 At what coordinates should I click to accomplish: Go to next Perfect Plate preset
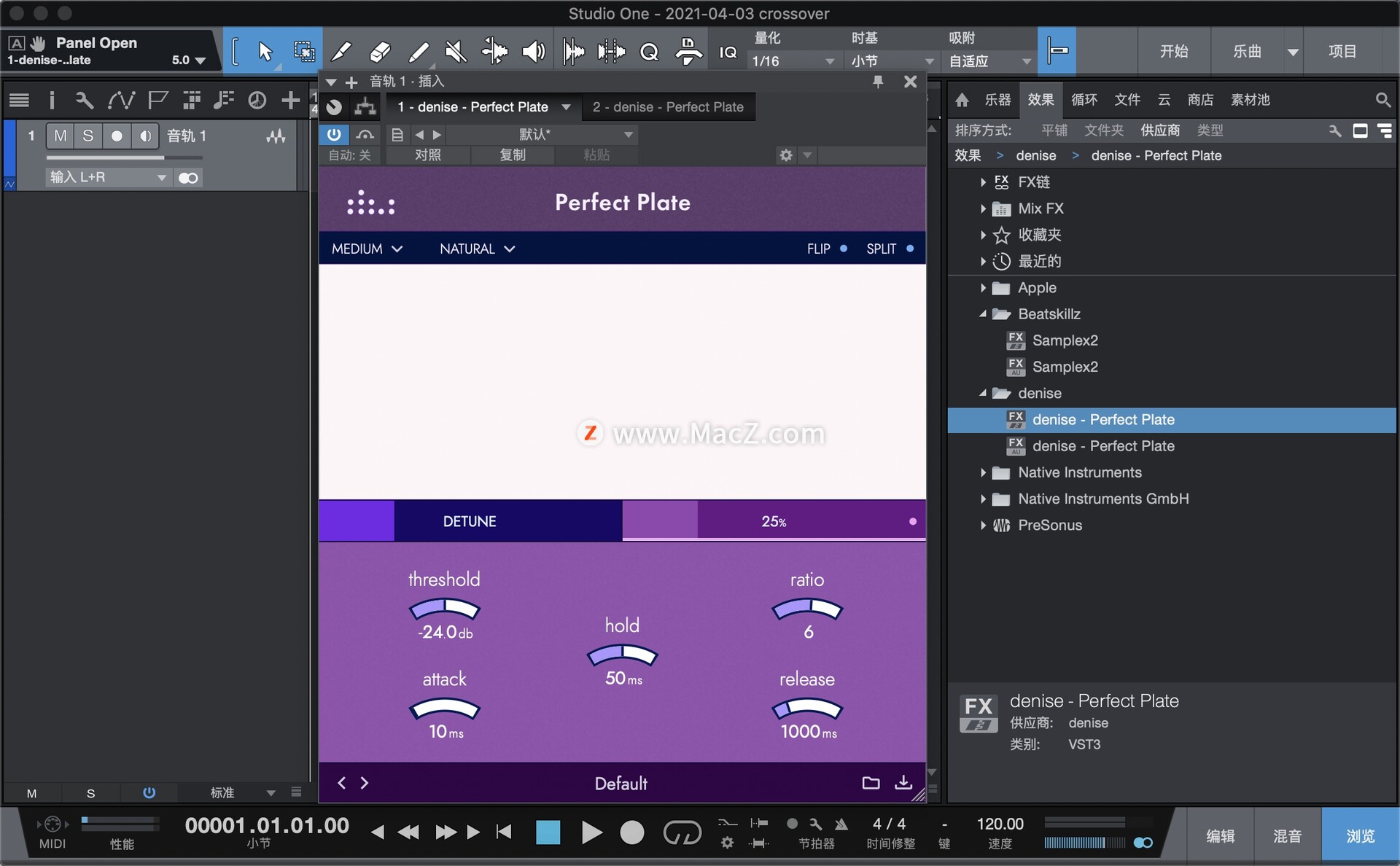pos(365,783)
